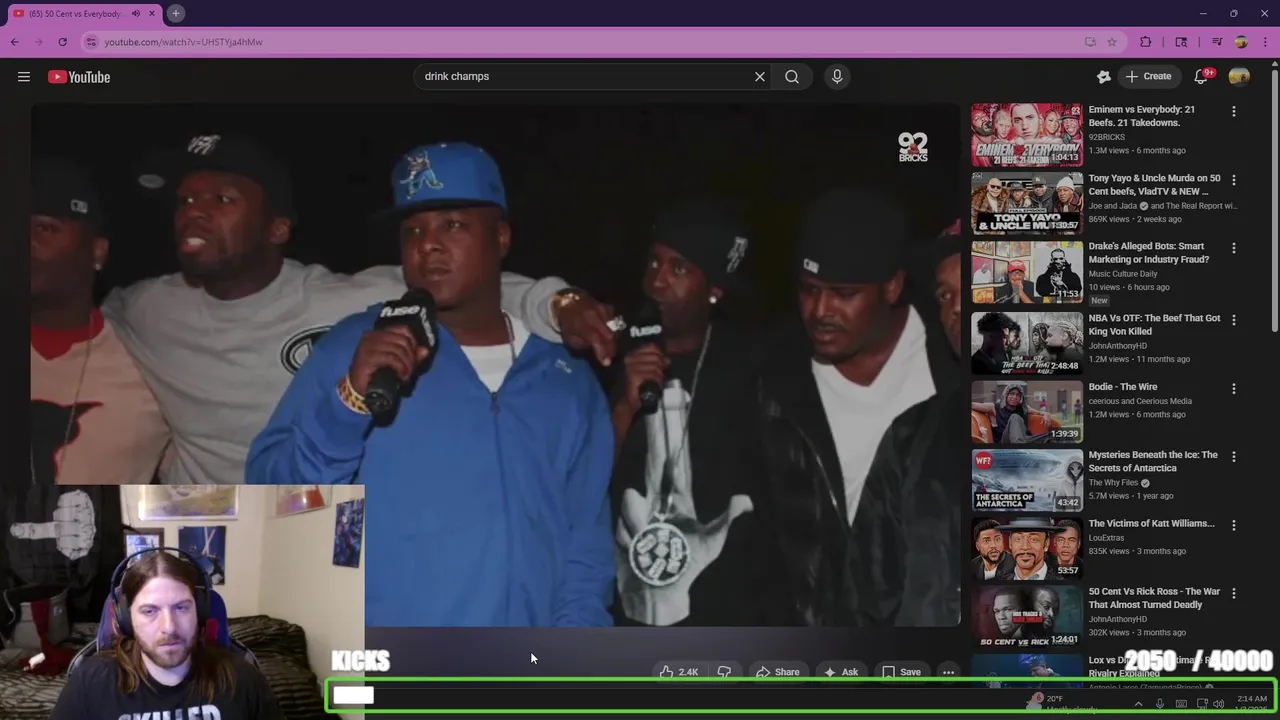Open Chrome extensions puzzle icon

[1146, 42]
